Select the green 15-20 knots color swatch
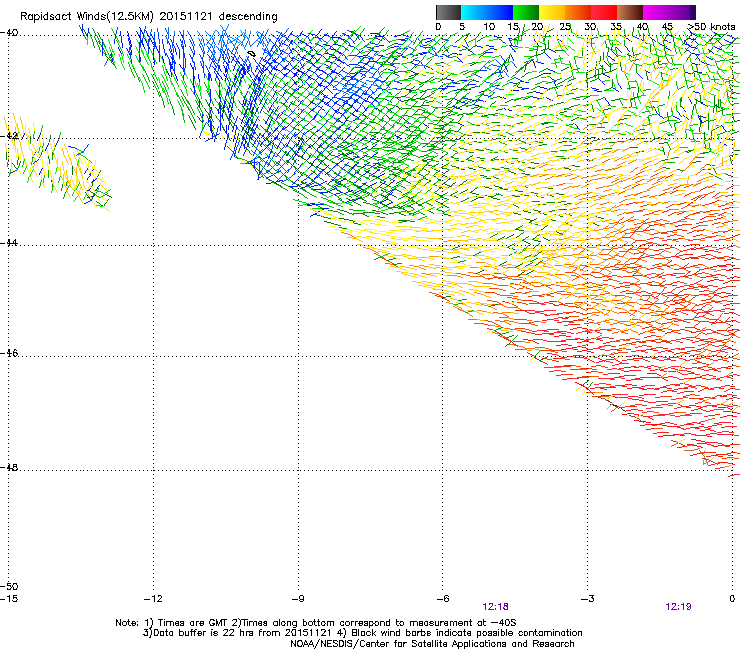This screenshot has width=740, height=650. [x=526, y=12]
